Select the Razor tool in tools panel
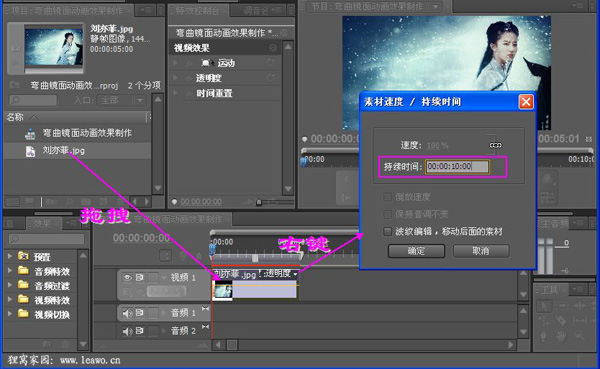Image resolution: width=600 pixels, height=369 pixels. point(561,320)
